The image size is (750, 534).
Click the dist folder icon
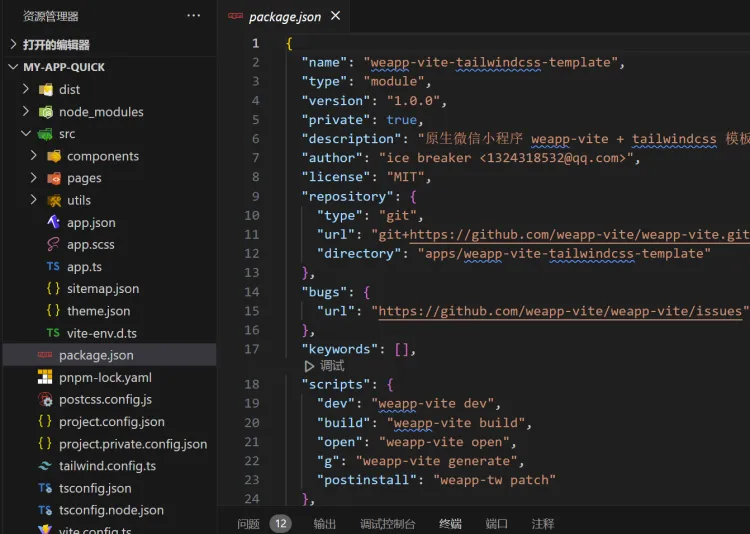click(46, 89)
